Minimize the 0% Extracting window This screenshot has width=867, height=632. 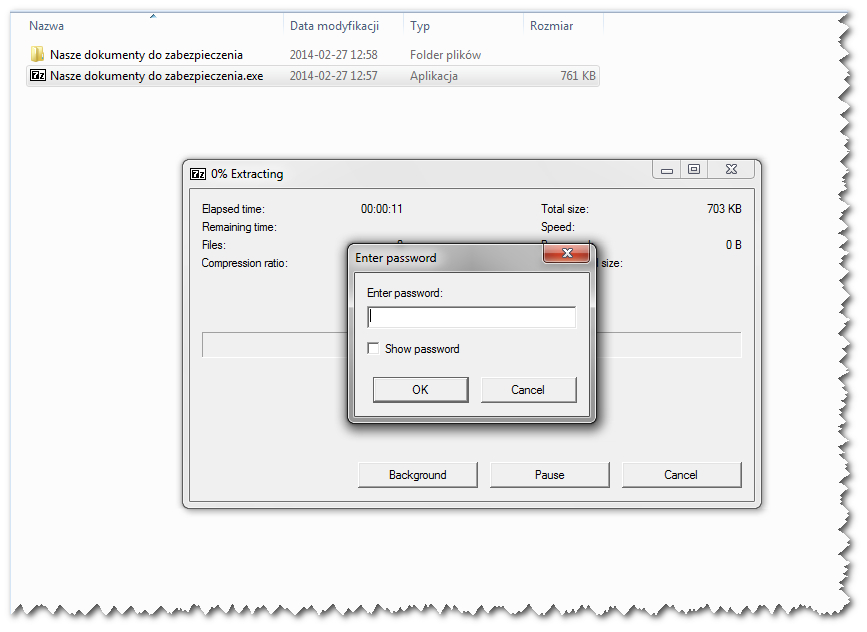tap(667, 170)
